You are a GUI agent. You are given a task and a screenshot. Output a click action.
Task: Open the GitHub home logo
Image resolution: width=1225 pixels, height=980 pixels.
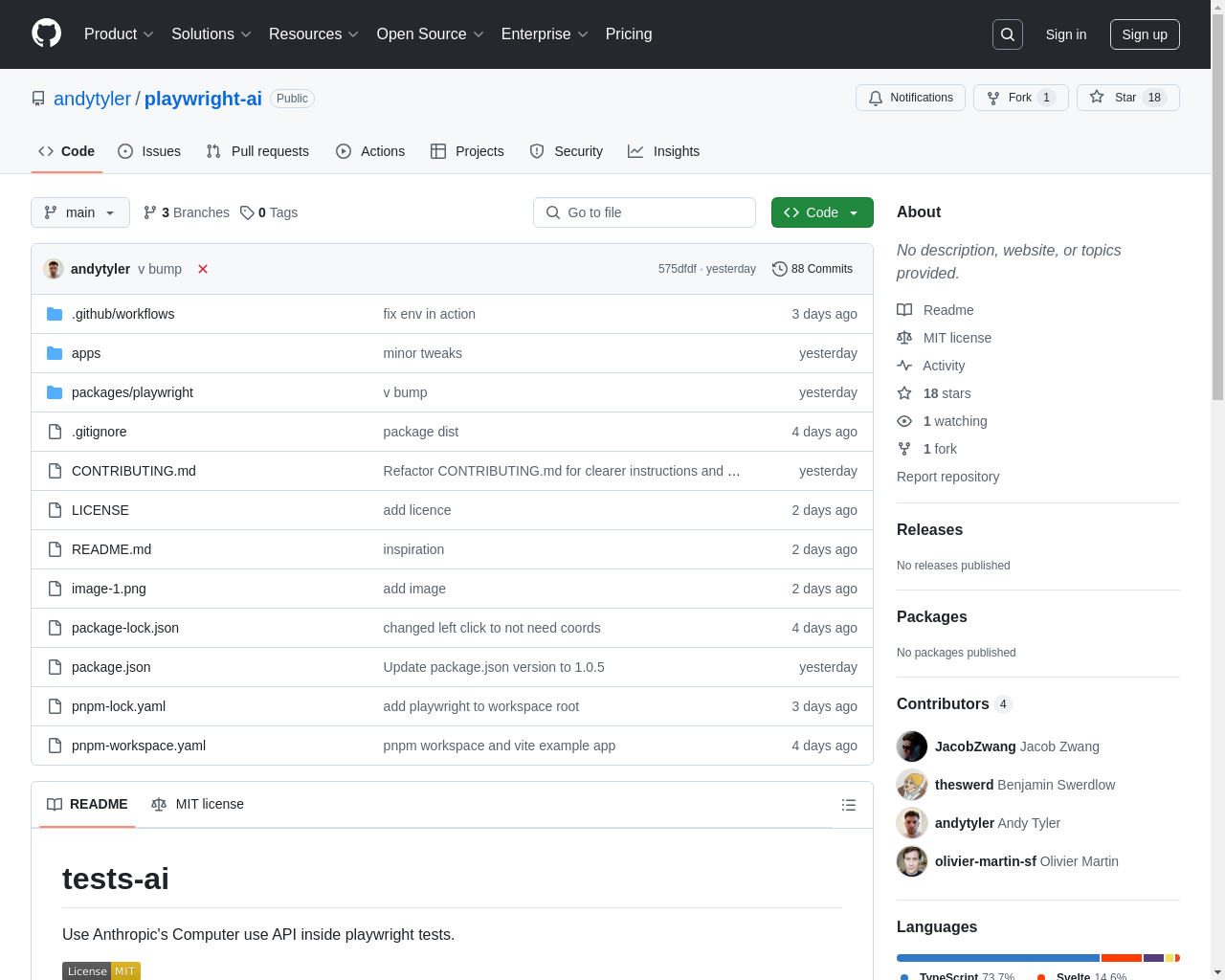[x=46, y=33]
